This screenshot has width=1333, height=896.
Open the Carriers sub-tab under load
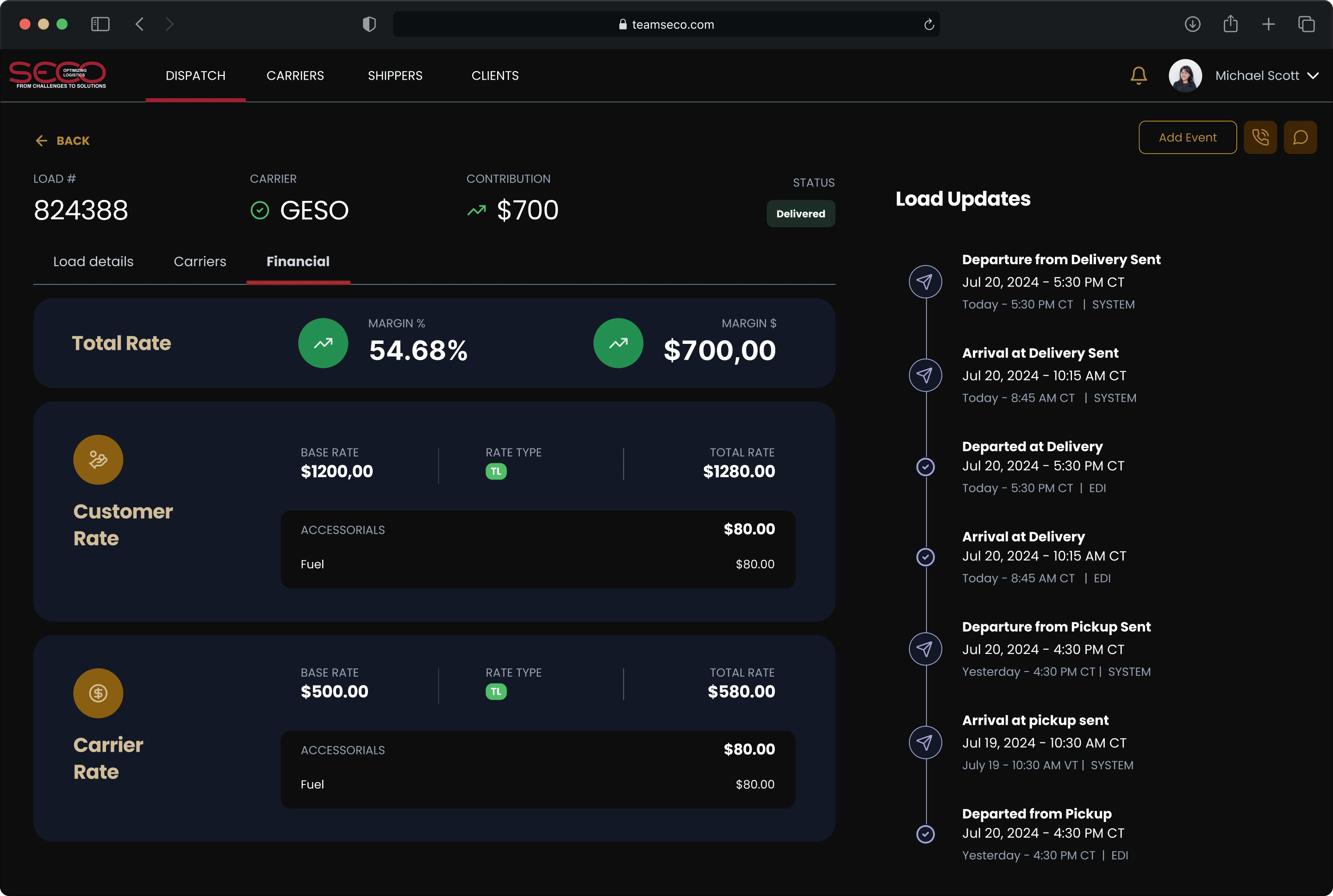tap(200, 261)
